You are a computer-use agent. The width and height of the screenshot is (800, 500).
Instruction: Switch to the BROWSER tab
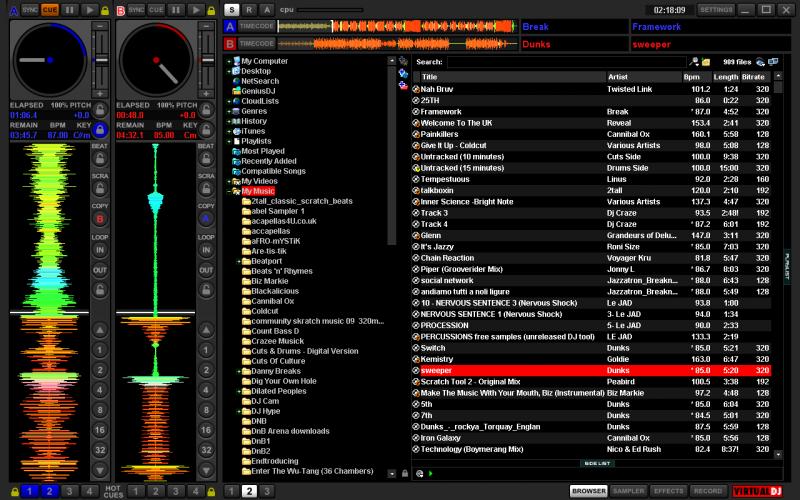click(x=588, y=491)
